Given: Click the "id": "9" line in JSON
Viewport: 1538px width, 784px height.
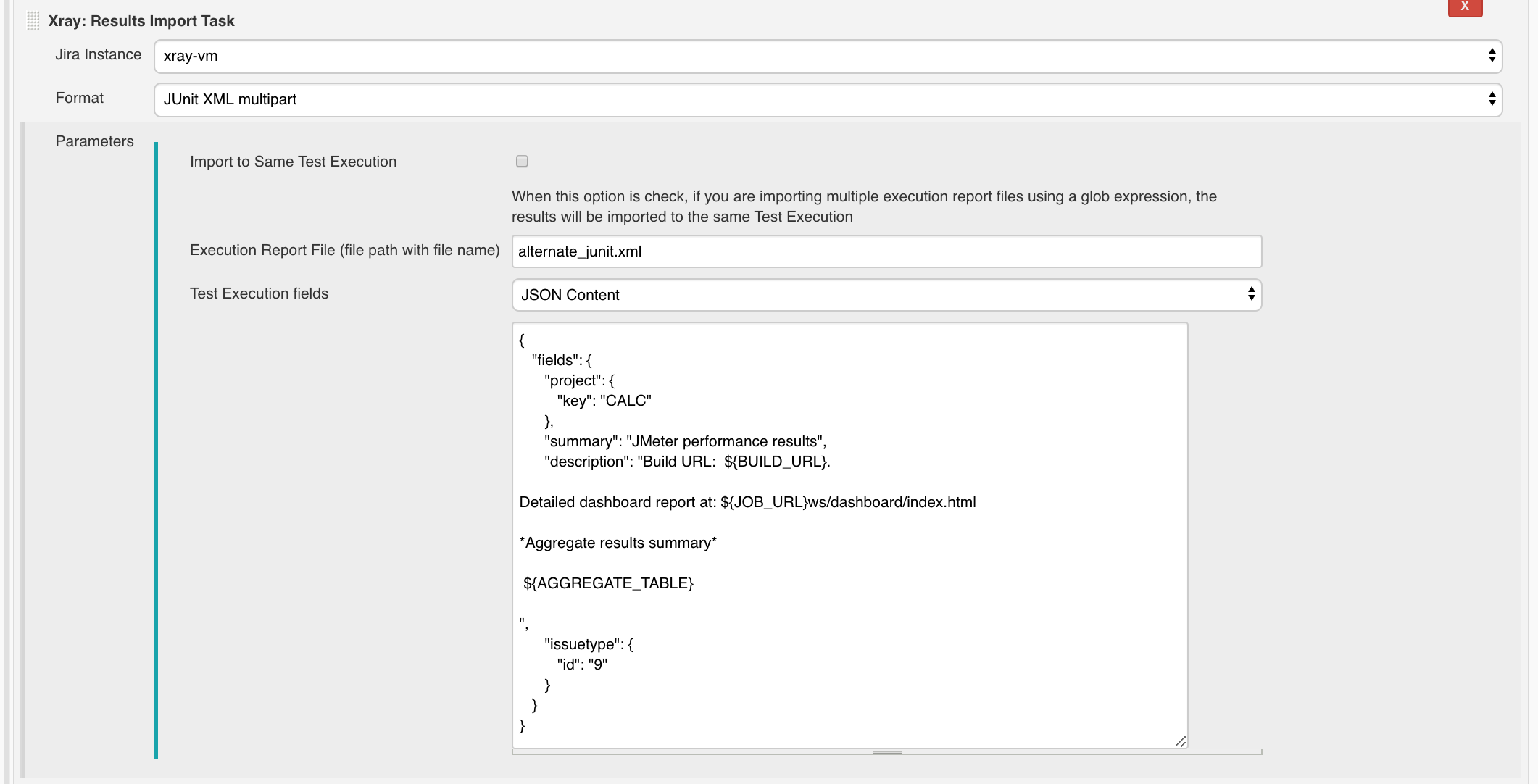Looking at the screenshot, I should [582, 664].
